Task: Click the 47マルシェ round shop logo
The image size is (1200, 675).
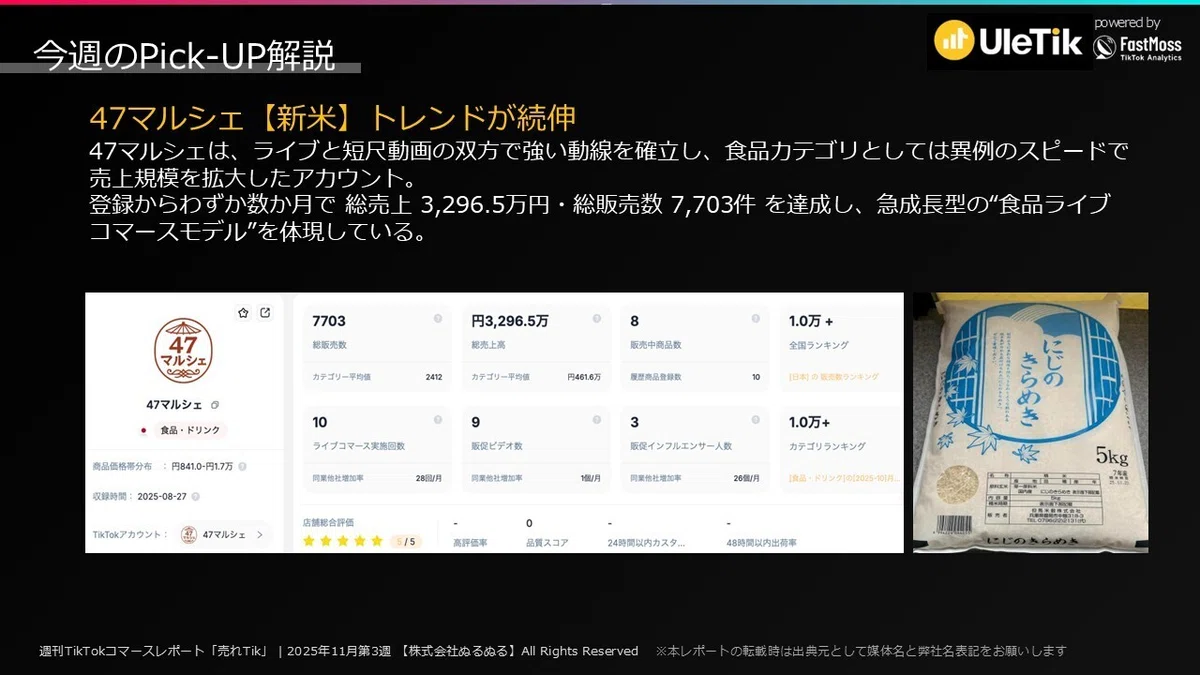Action: coord(184,351)
